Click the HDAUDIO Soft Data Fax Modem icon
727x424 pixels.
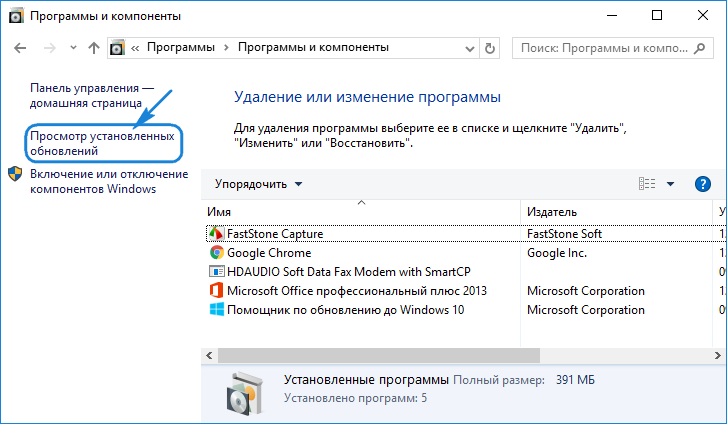[215, 272]
